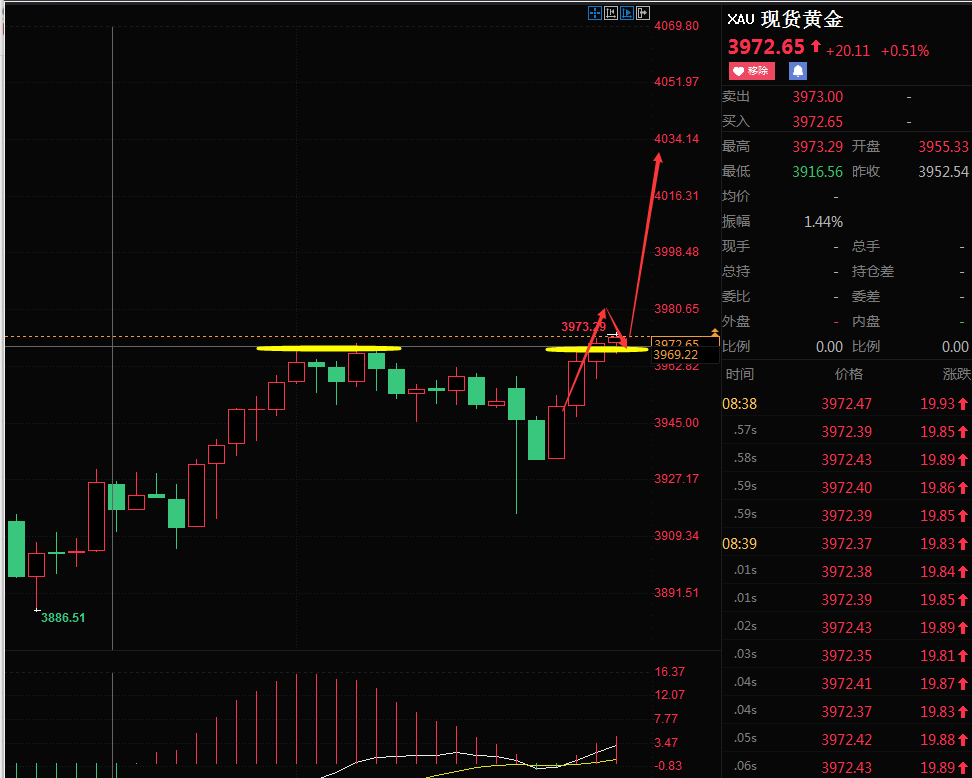
Task: Click the 昨收 value 3952.54
Action: click(x=943, y=172)
